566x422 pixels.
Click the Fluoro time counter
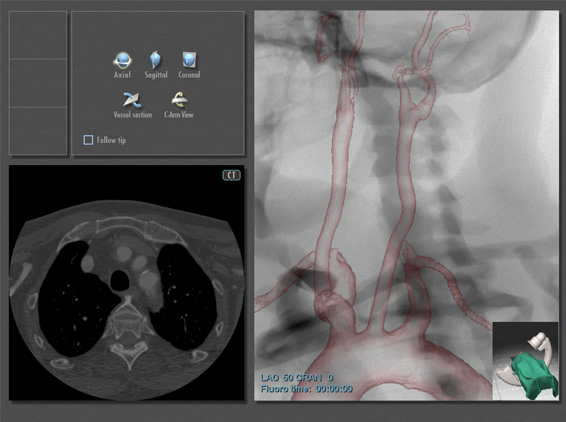point(306,389)
